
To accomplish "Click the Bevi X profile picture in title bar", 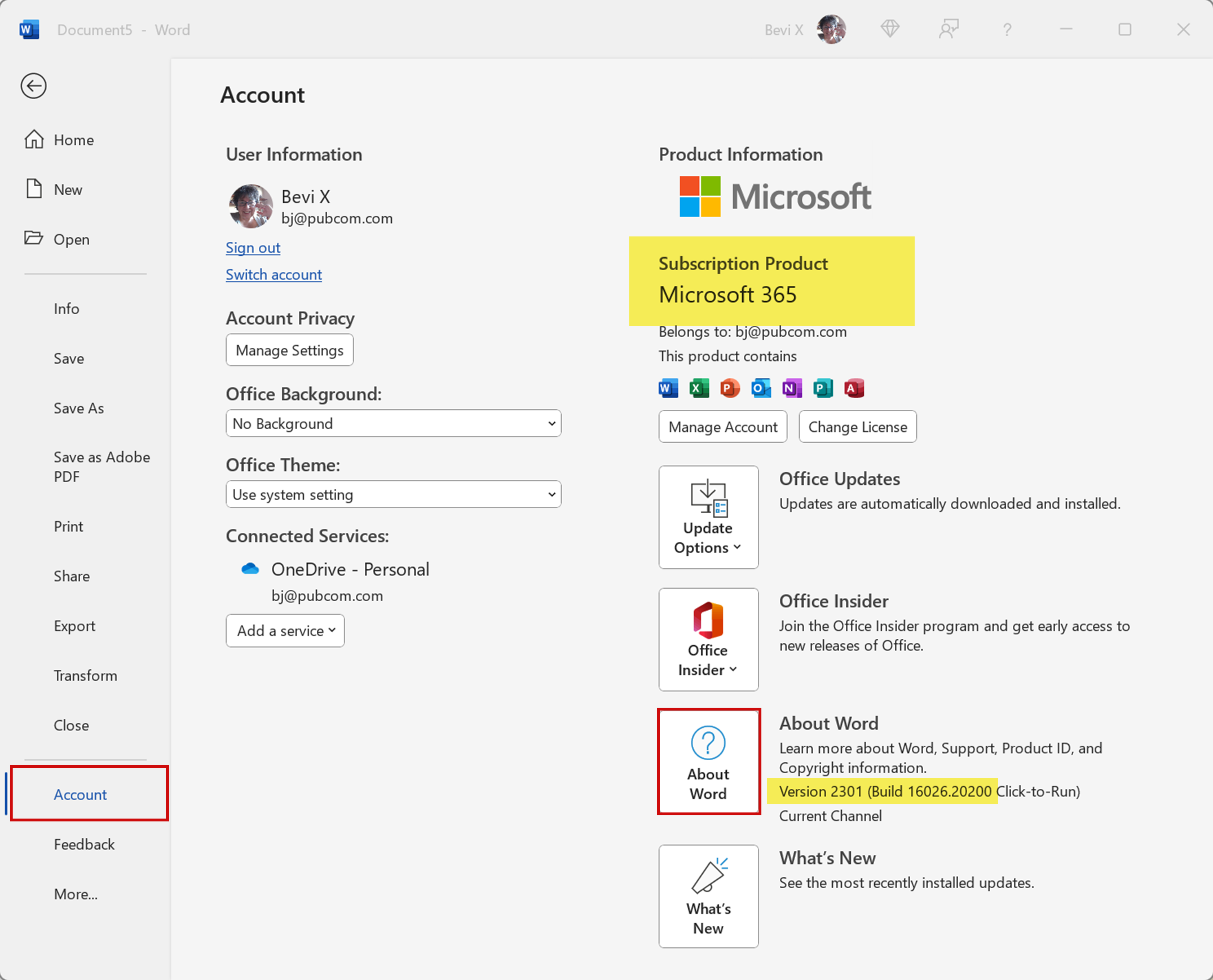I will pyautogui.click(x=831, y=29).
